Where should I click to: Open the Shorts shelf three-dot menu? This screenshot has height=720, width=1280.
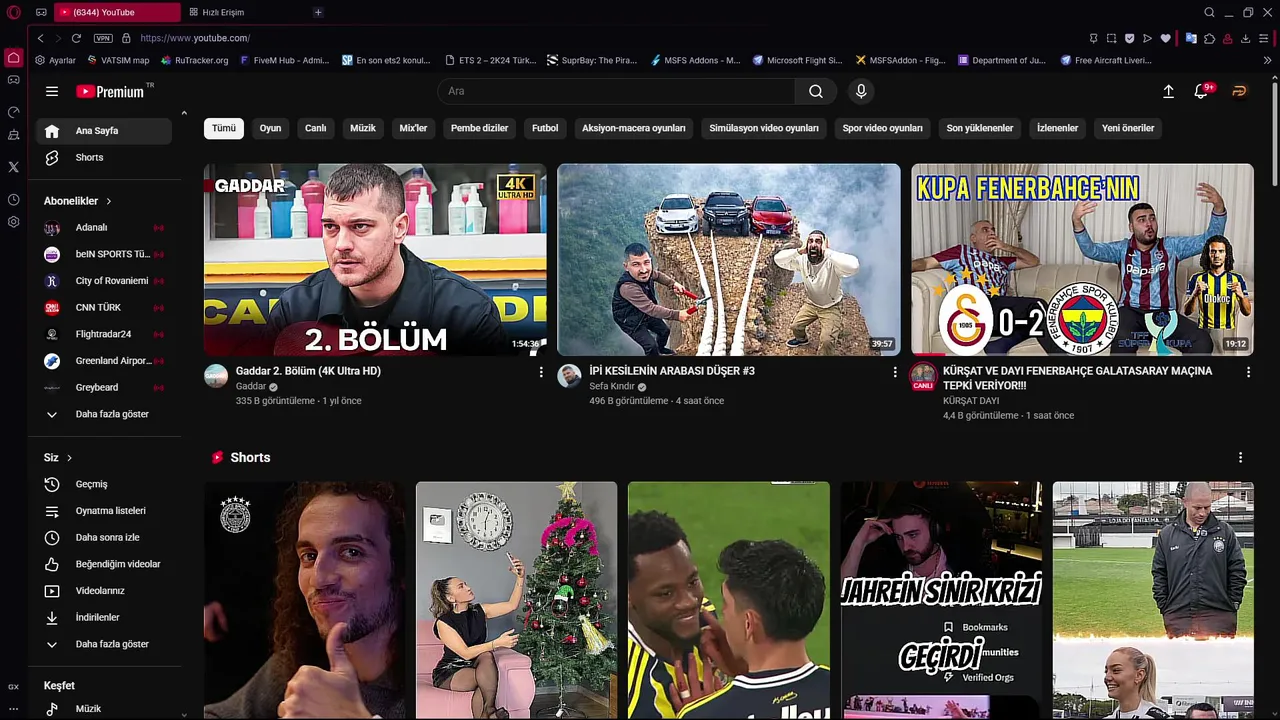(1240, 458)
